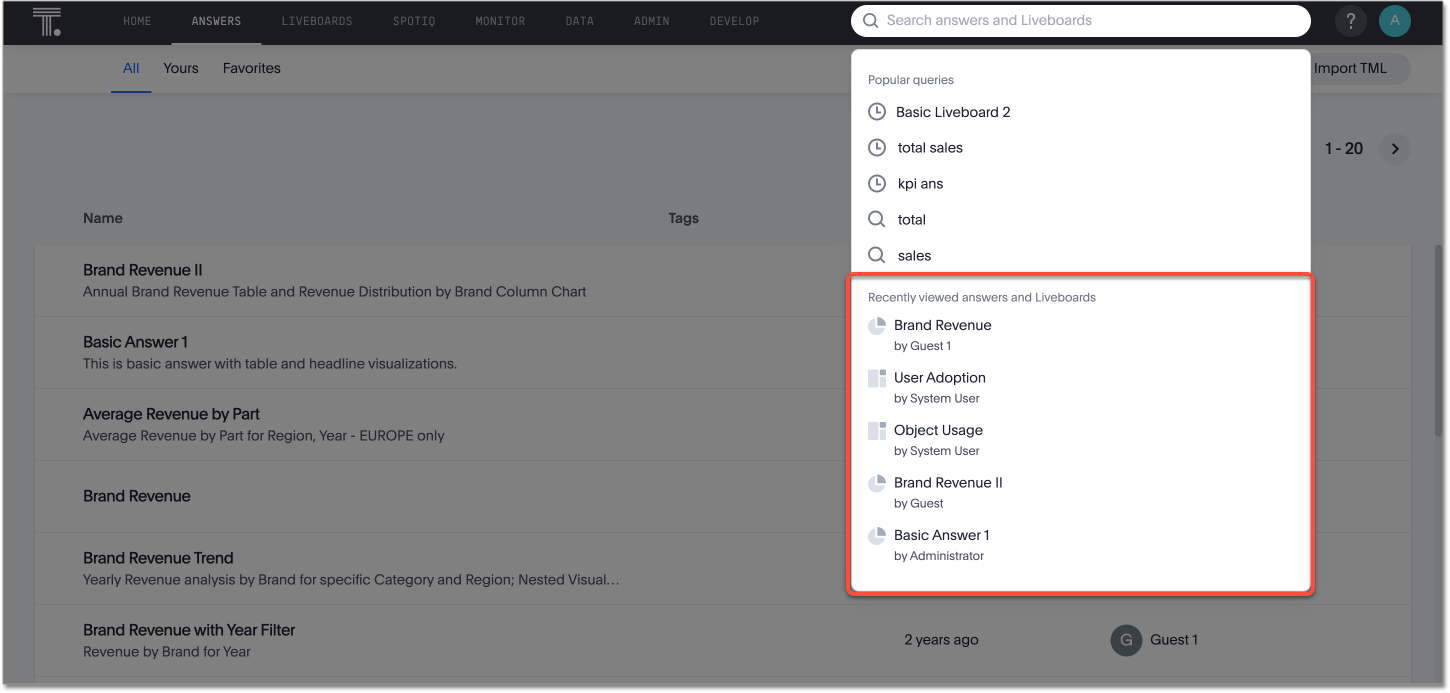Focus the search answers and Liveboards field
Viewport: 1450px width, 693px height.
[x=1090, y=21]
